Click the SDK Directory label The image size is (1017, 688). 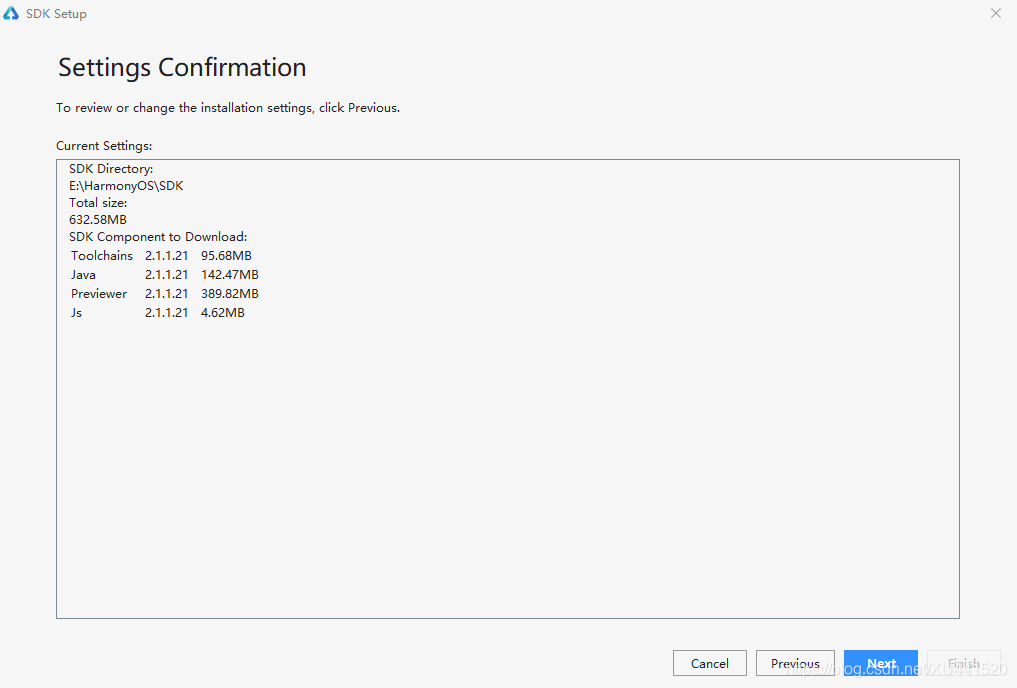tap(111, 169)
